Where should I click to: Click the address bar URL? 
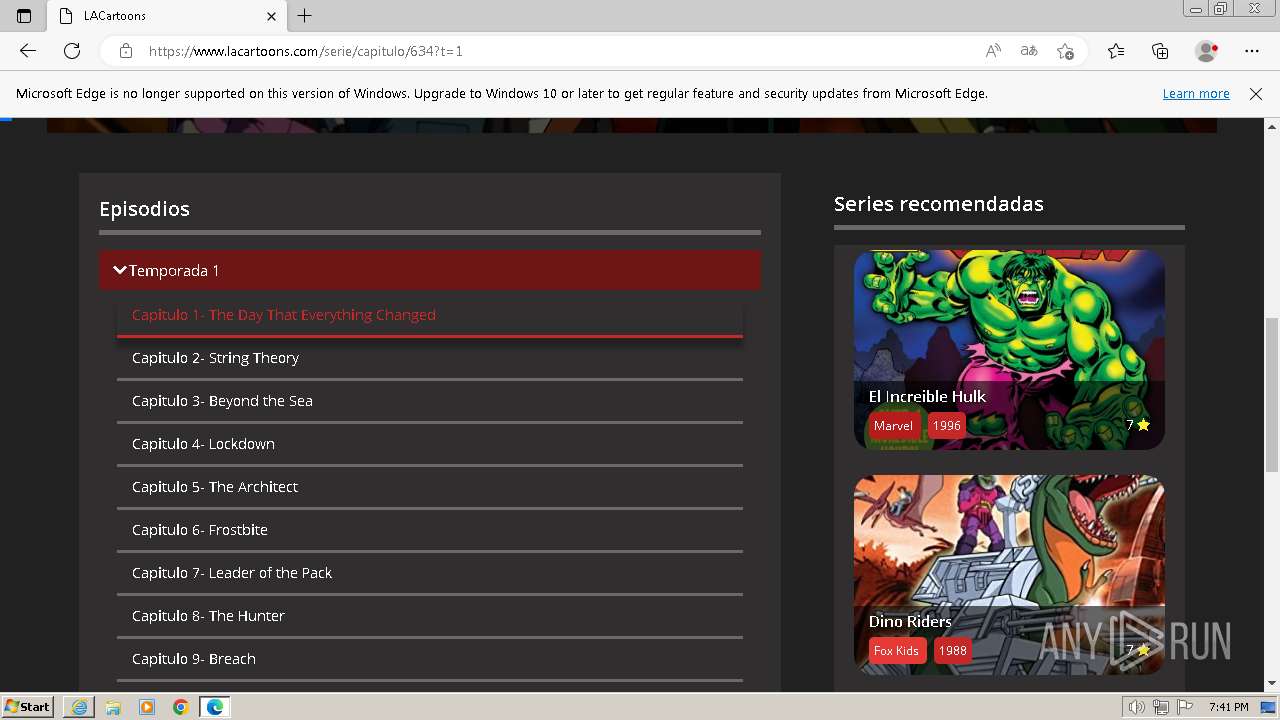pyautogui.click(x=306, y=51)
